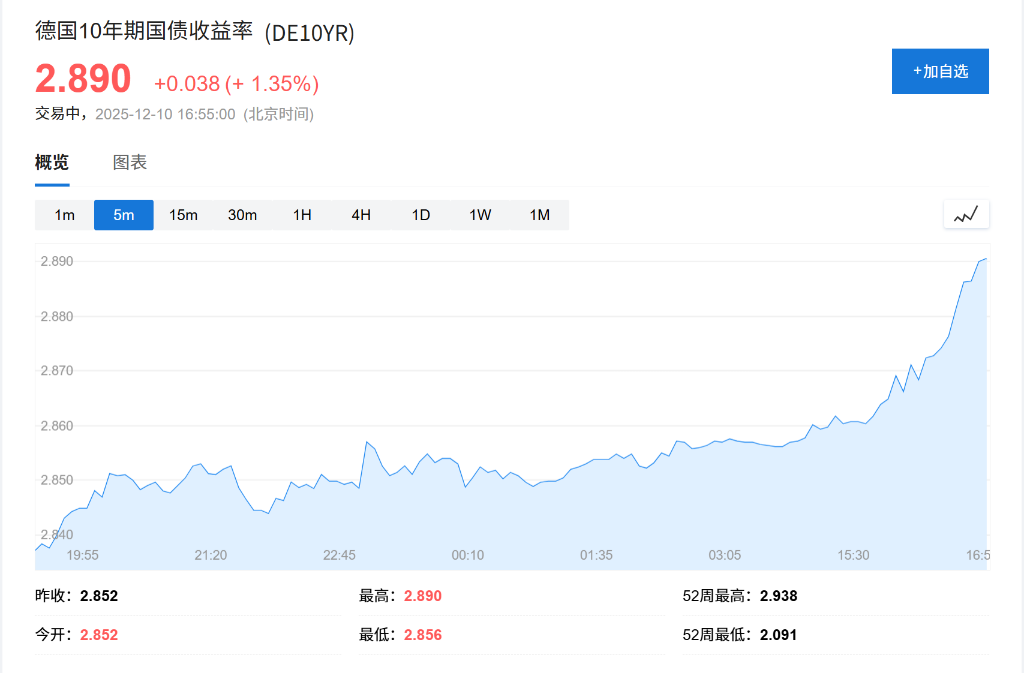Set chart period to 1H
The width and height of the screenshot is (1024, 673).
(302, 215)
